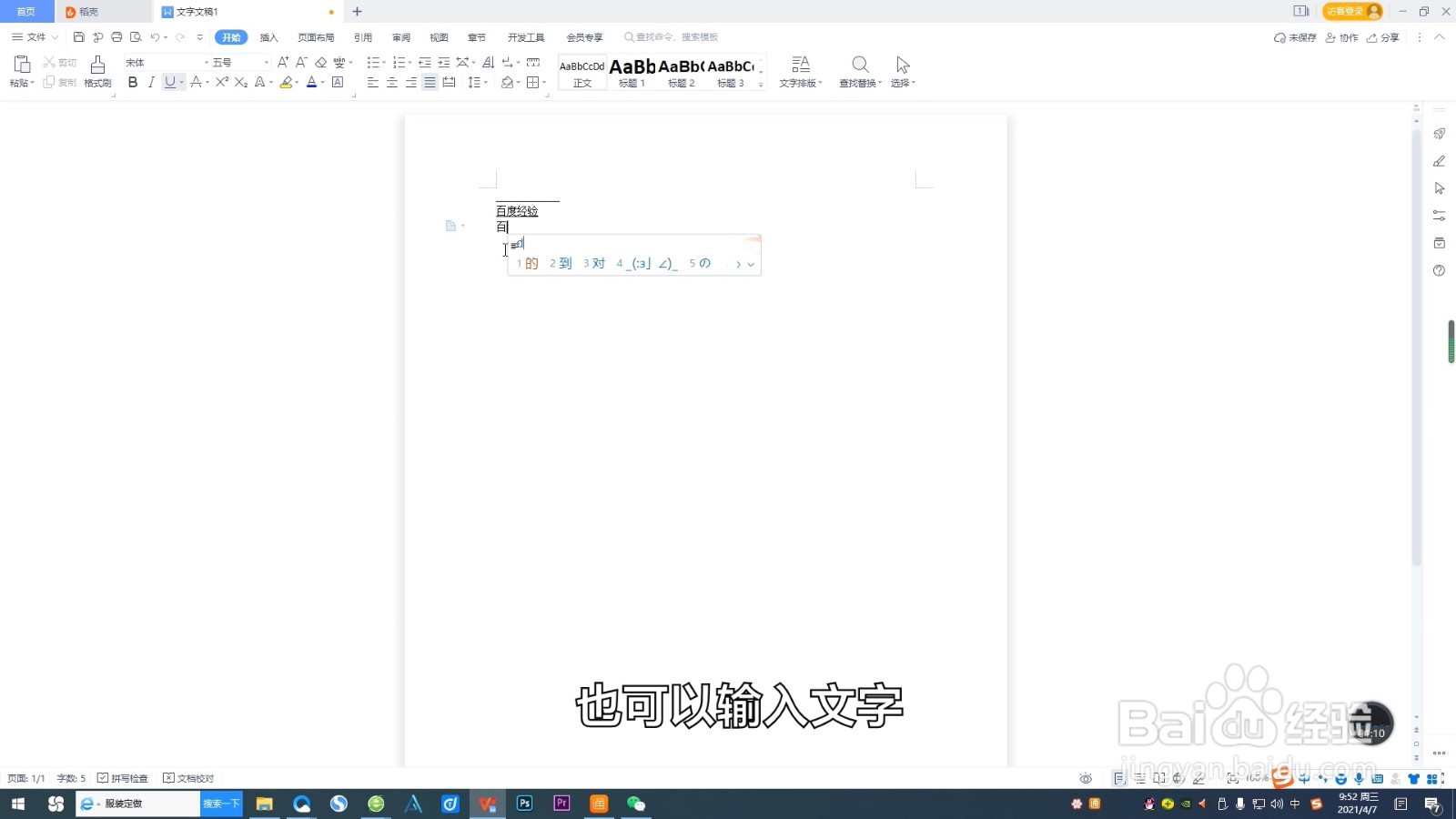Pick the text highlight color swatch
The image size is (1456, 819).
[x=286, y=82]
